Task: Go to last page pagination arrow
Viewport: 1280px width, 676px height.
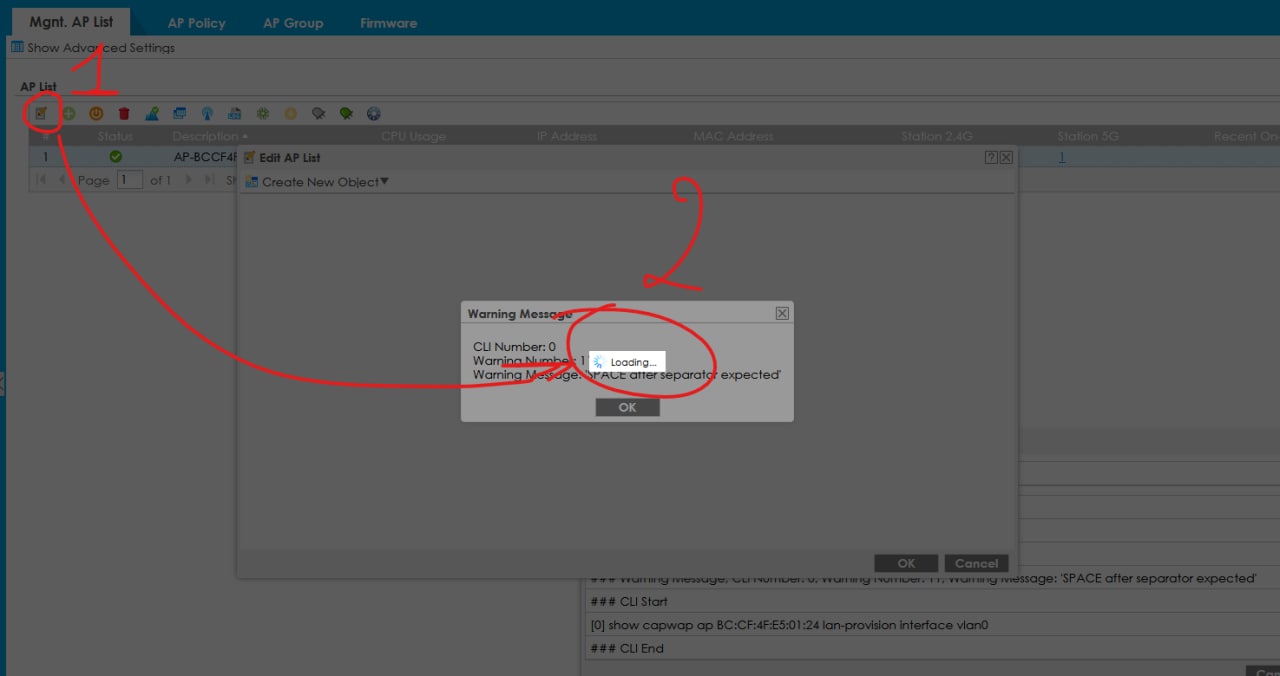Action: [x=209, y=180]
